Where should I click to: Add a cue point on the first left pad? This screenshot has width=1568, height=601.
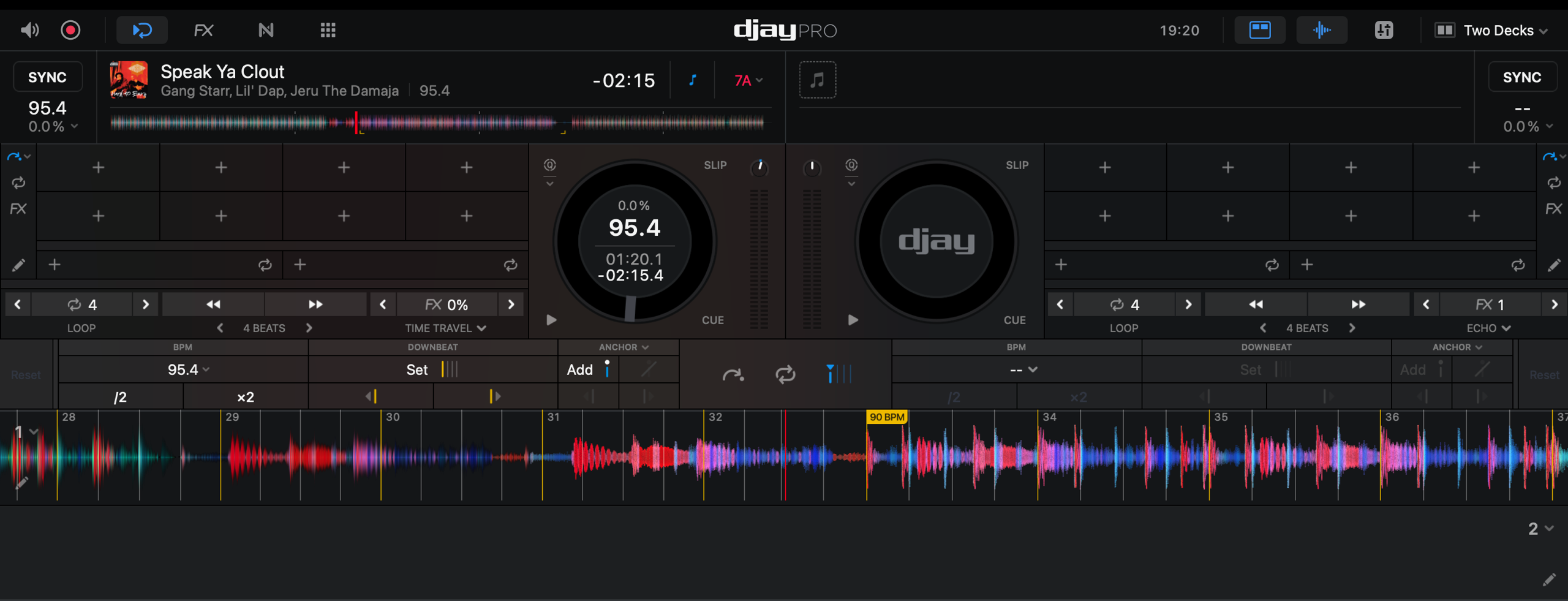[98, 167]
